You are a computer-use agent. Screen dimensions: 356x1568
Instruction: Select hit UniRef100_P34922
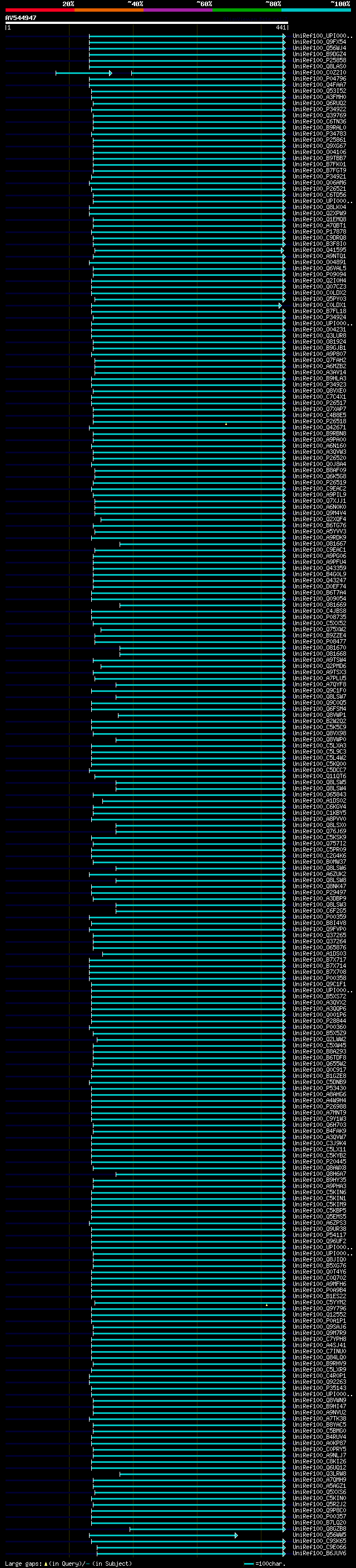coord(319,109)
